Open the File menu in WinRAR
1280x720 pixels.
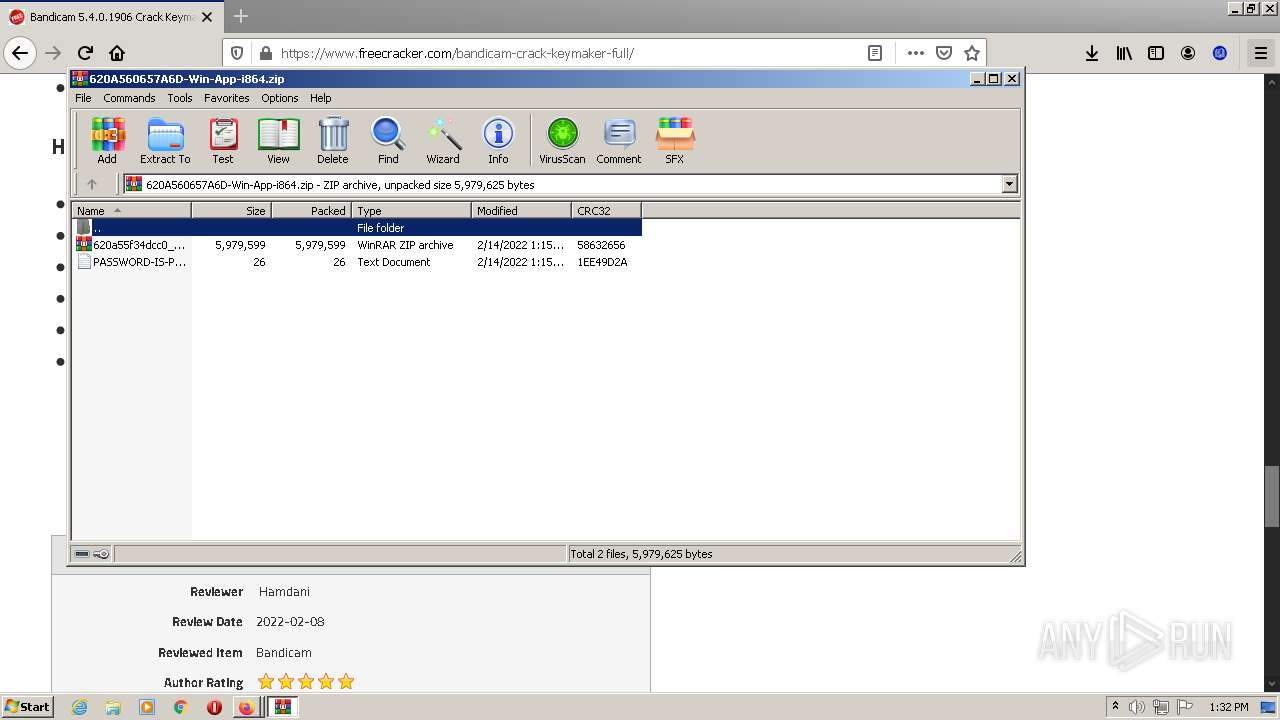pos(83,98)
